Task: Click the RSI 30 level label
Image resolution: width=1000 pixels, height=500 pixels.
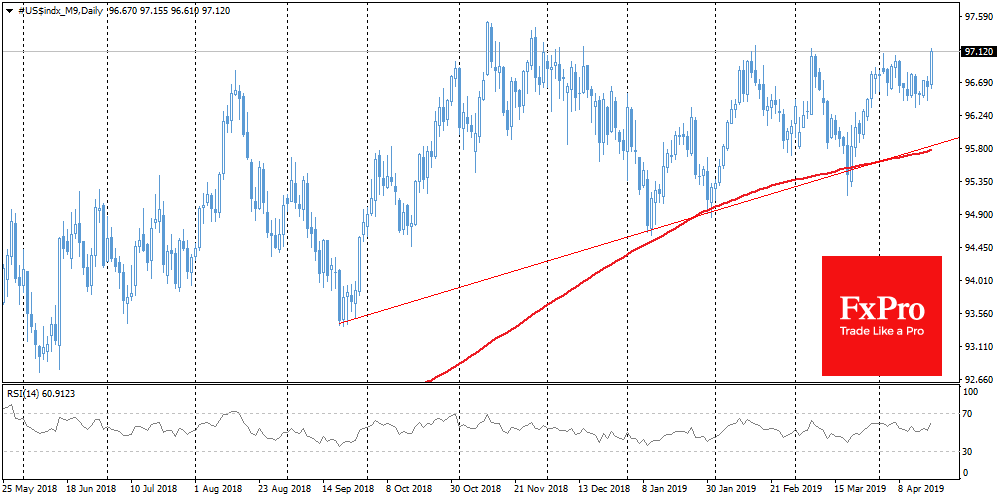Action: coord(967,452)
